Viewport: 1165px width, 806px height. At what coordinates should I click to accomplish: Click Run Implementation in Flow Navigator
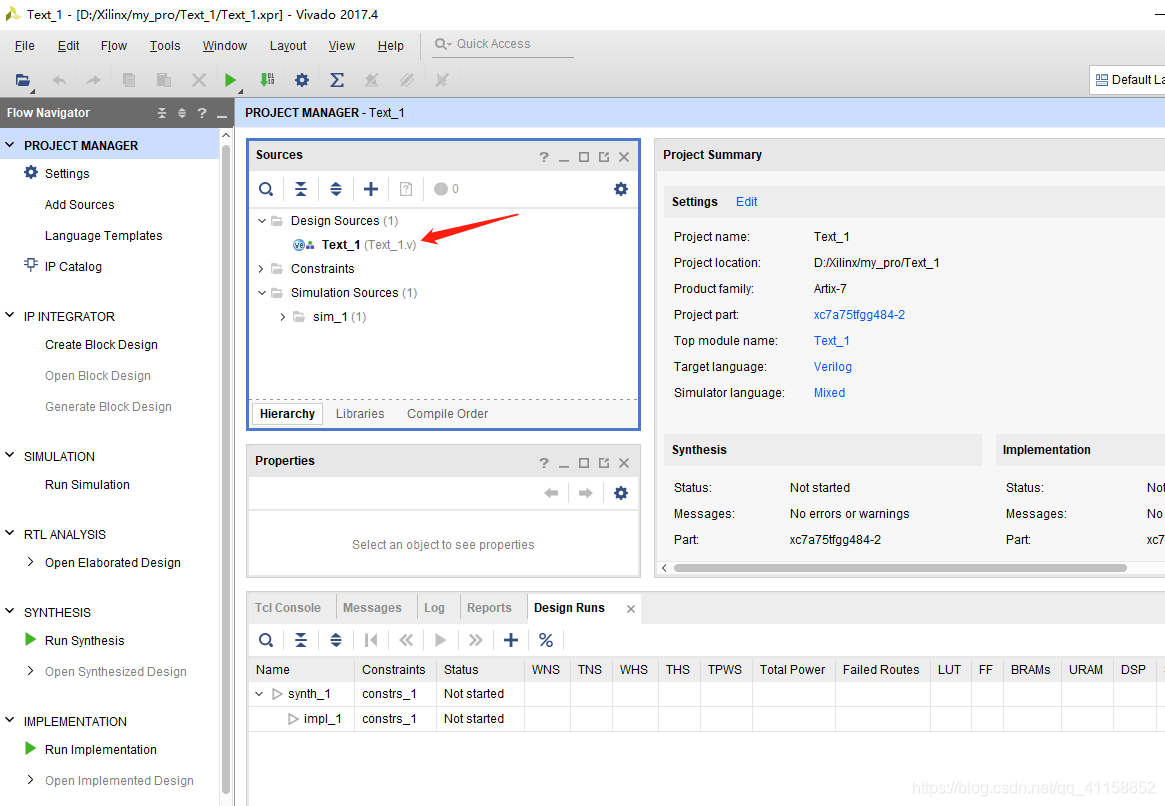pos(100,750)
